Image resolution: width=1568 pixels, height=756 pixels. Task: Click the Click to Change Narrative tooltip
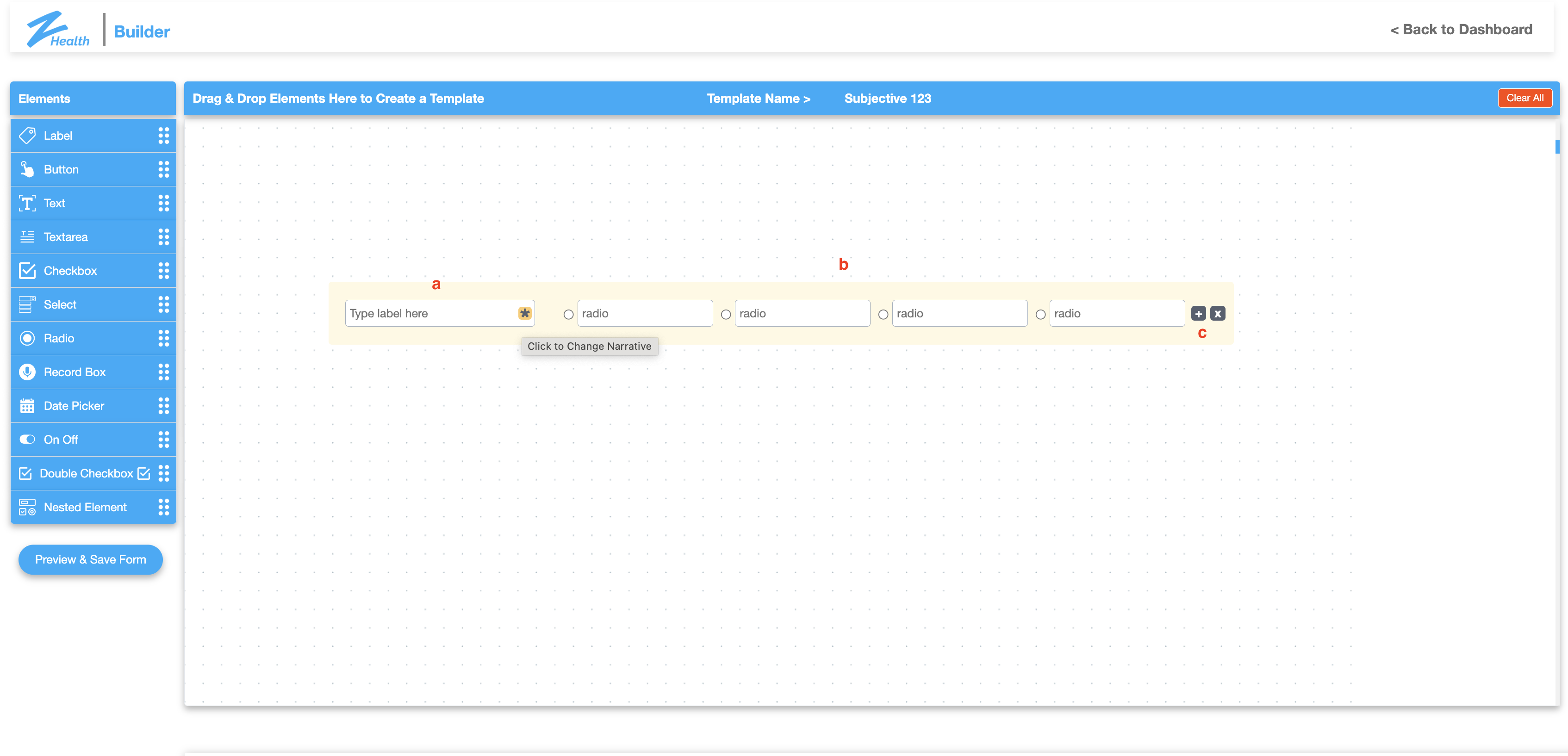tap(589, 346)
